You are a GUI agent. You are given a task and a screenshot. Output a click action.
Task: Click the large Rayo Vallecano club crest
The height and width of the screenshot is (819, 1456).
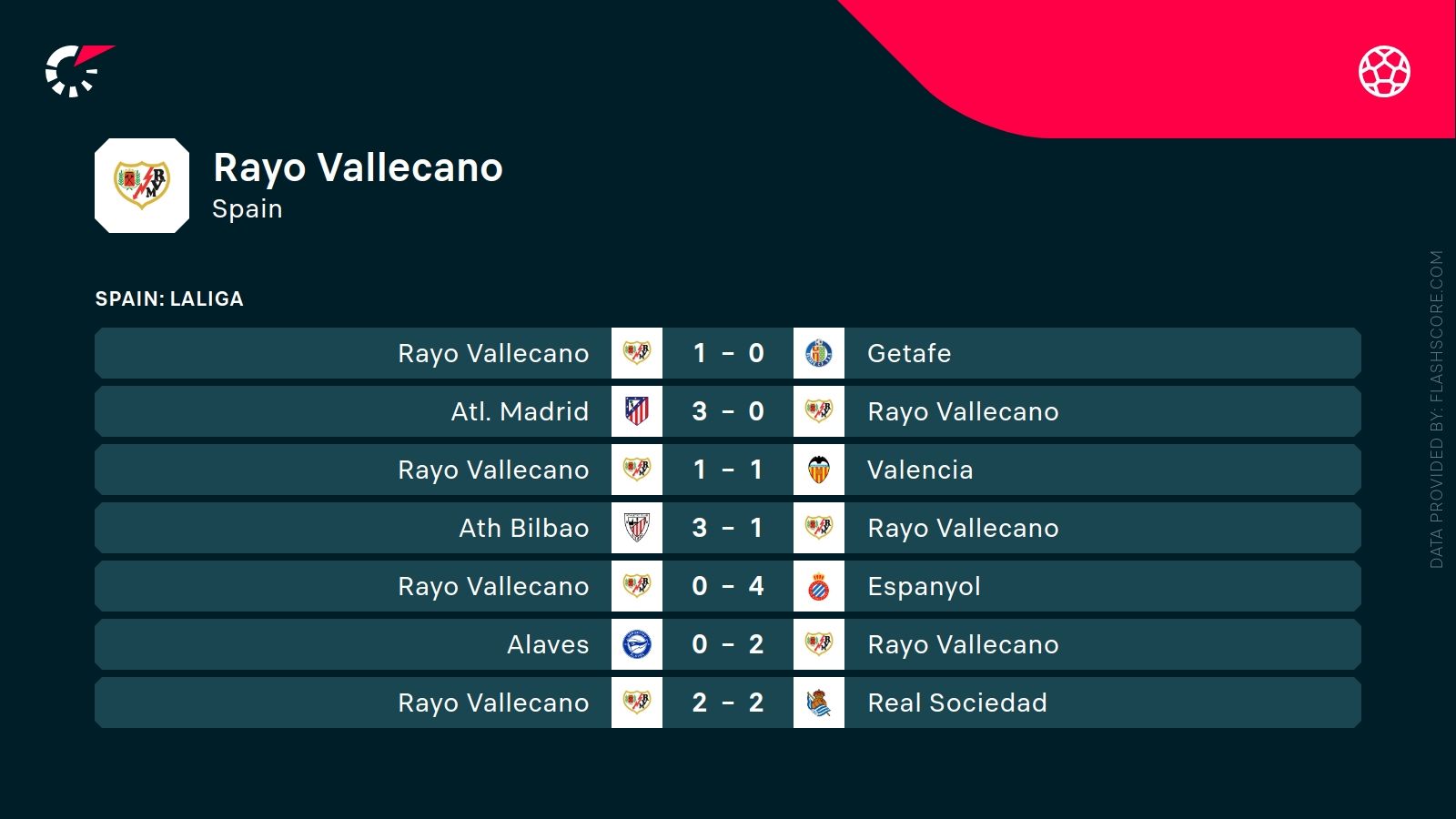point(142,186)
